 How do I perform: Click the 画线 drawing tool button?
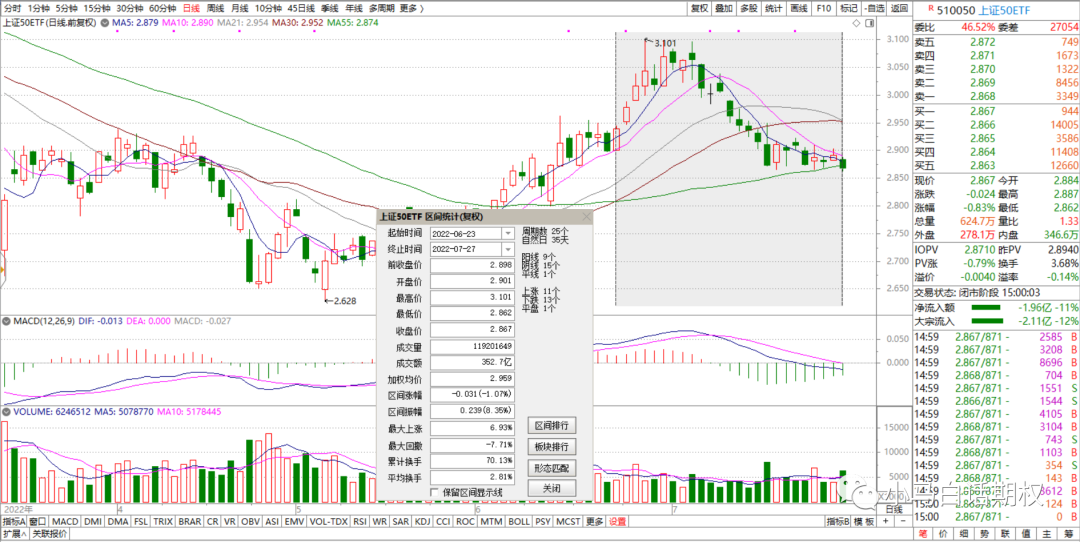[x=798, y=8]
